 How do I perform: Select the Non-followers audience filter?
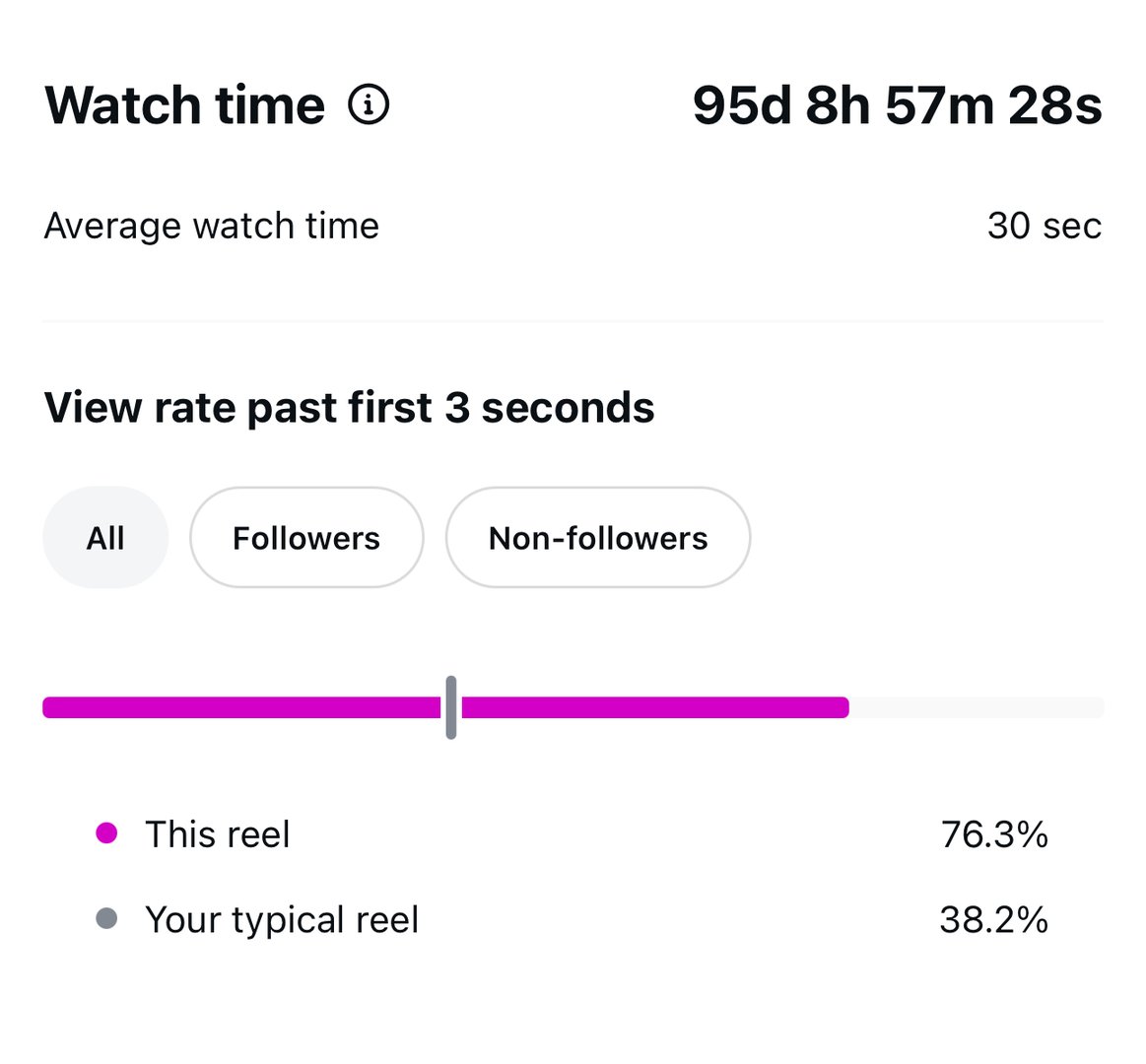pyautogui.click(x=597, y=538)
